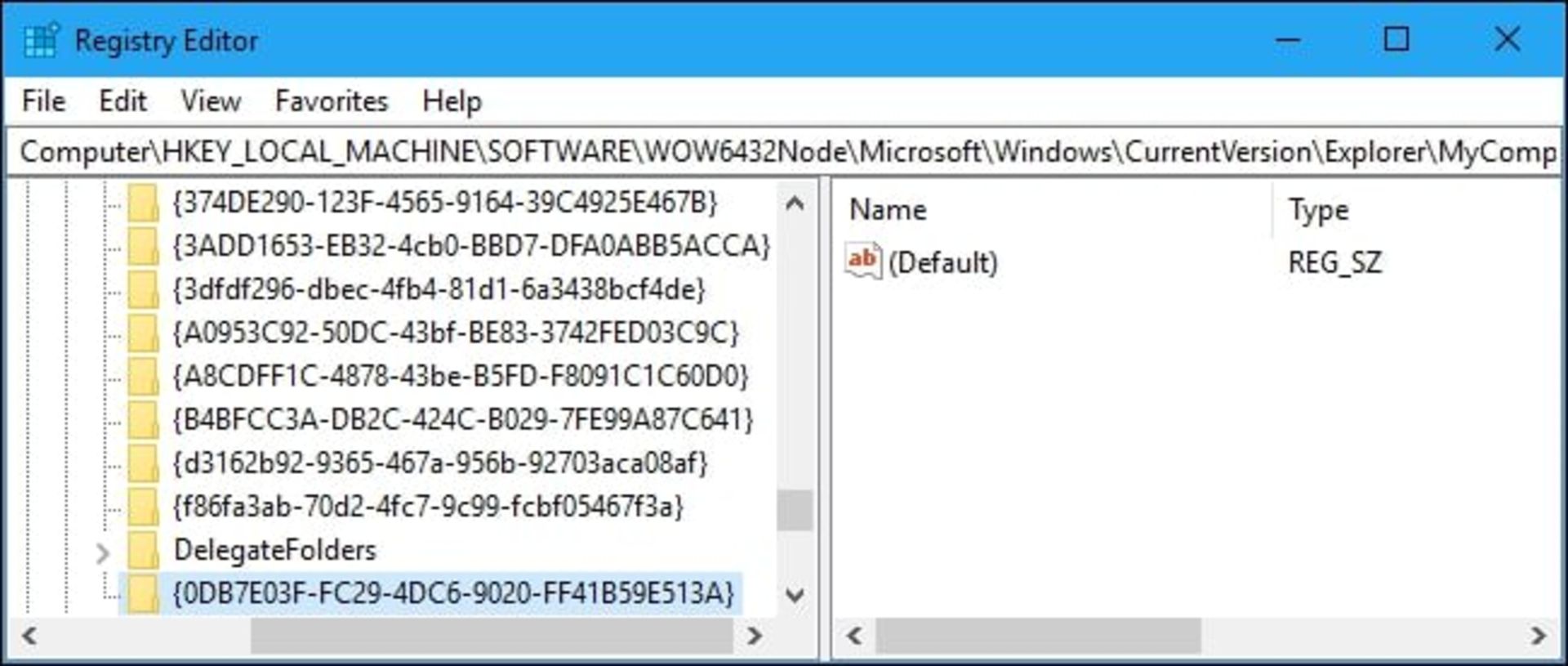Screen dimensions: 1568x666
Task: Select key {A0953C92-50DC-43bf-BE83-3742FED03C9C}
Action: point(456,333)
